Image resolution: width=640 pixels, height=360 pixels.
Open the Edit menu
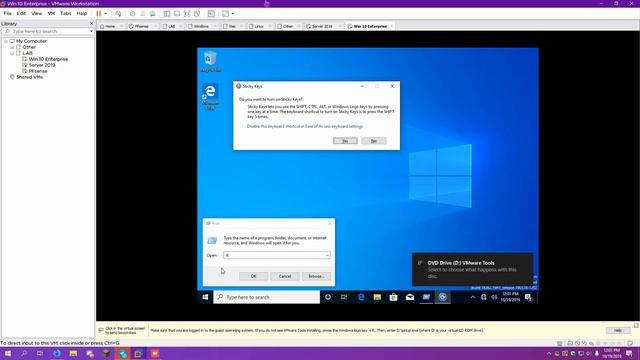click(x=21, y=13)
